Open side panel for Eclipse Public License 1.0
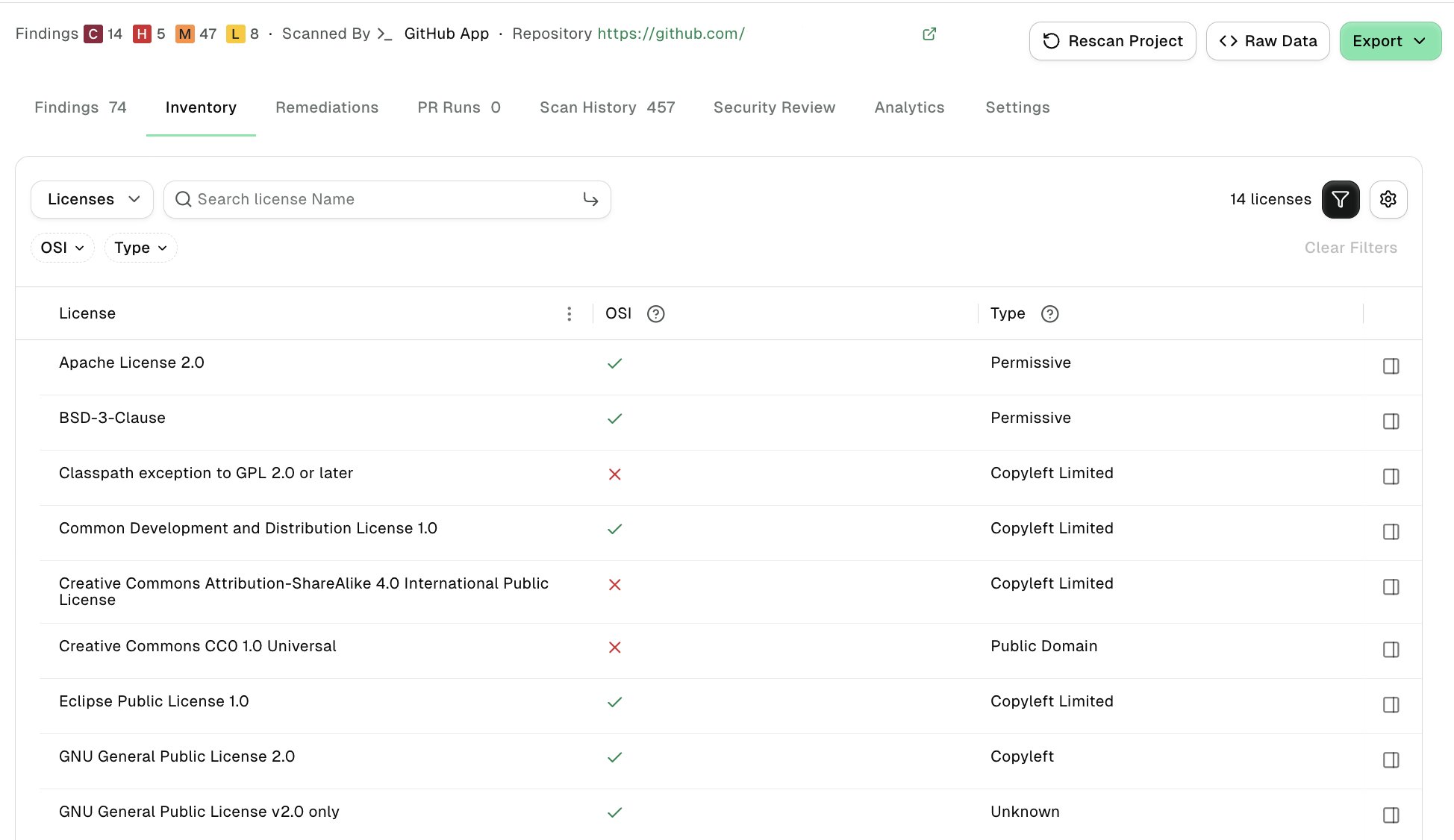This screenshot has height=840, width=1454. click(1391, 704)
